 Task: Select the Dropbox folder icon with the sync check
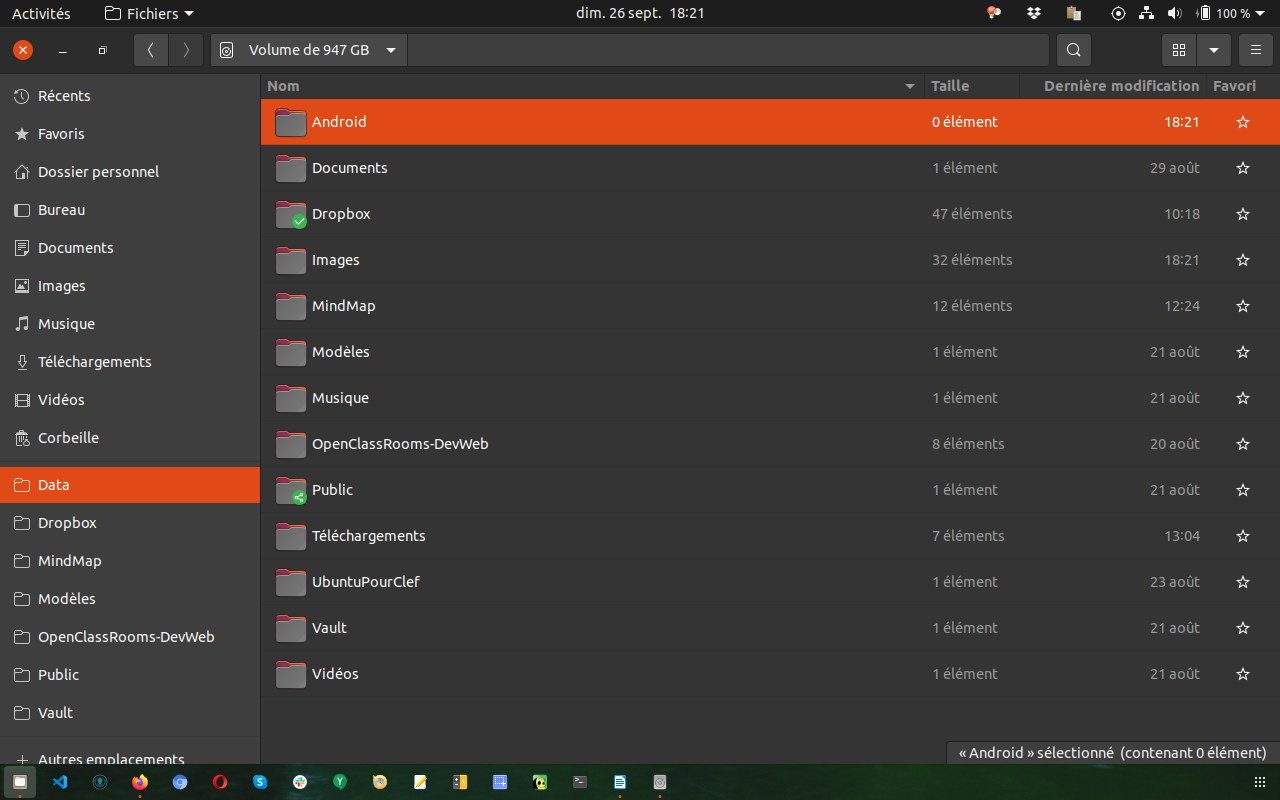click(291, 214)
